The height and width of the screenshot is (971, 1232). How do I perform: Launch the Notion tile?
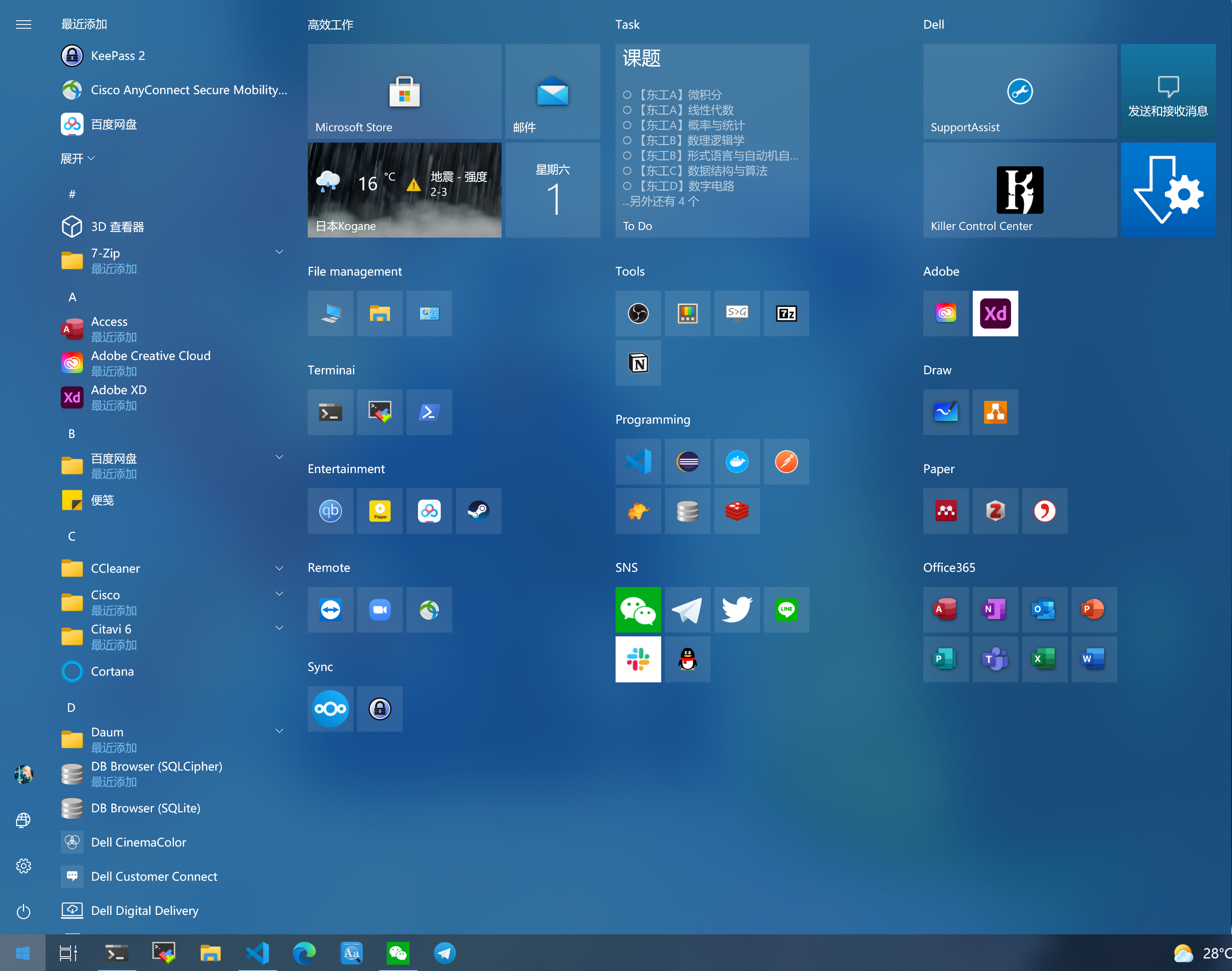point(638,363)
